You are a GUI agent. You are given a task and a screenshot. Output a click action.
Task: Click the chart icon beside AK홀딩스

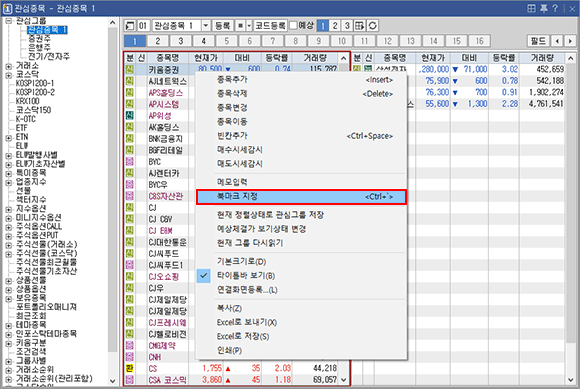pyautogui.click(x=129, y=127)
